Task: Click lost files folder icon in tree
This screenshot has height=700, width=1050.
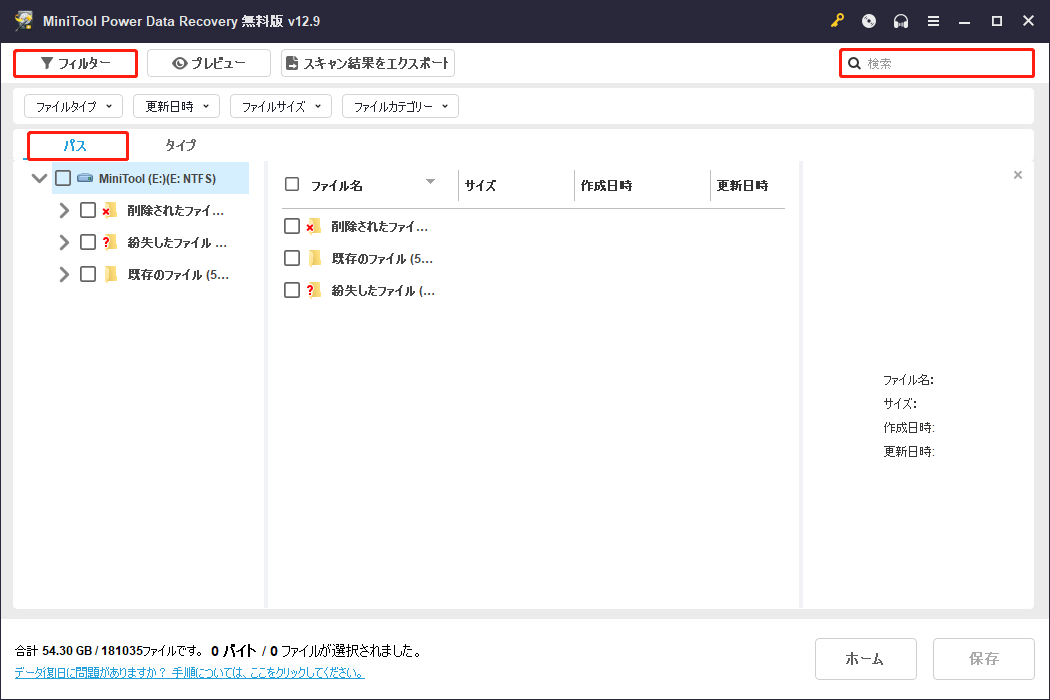Action: click(x=109, y=242)
